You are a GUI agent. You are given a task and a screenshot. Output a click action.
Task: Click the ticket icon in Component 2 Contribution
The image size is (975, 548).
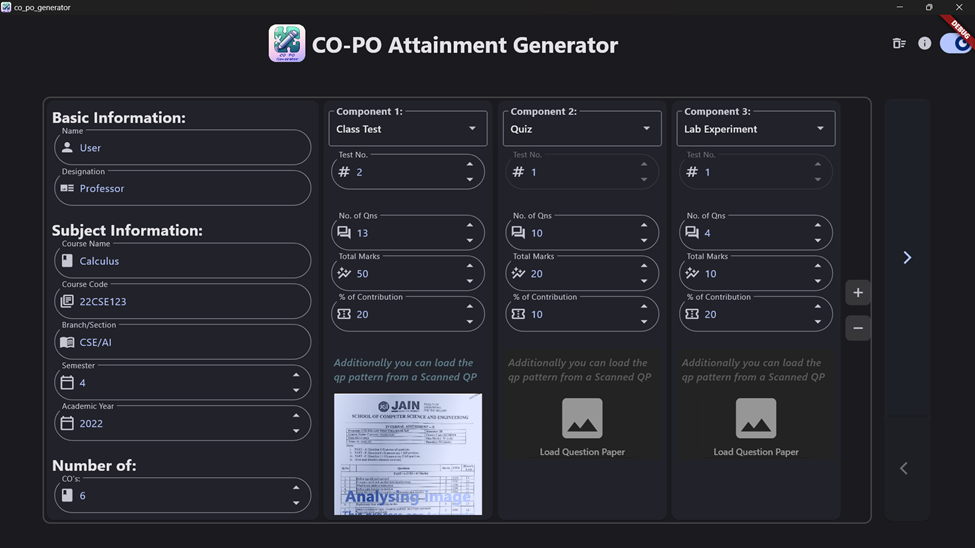coord(518,314)
